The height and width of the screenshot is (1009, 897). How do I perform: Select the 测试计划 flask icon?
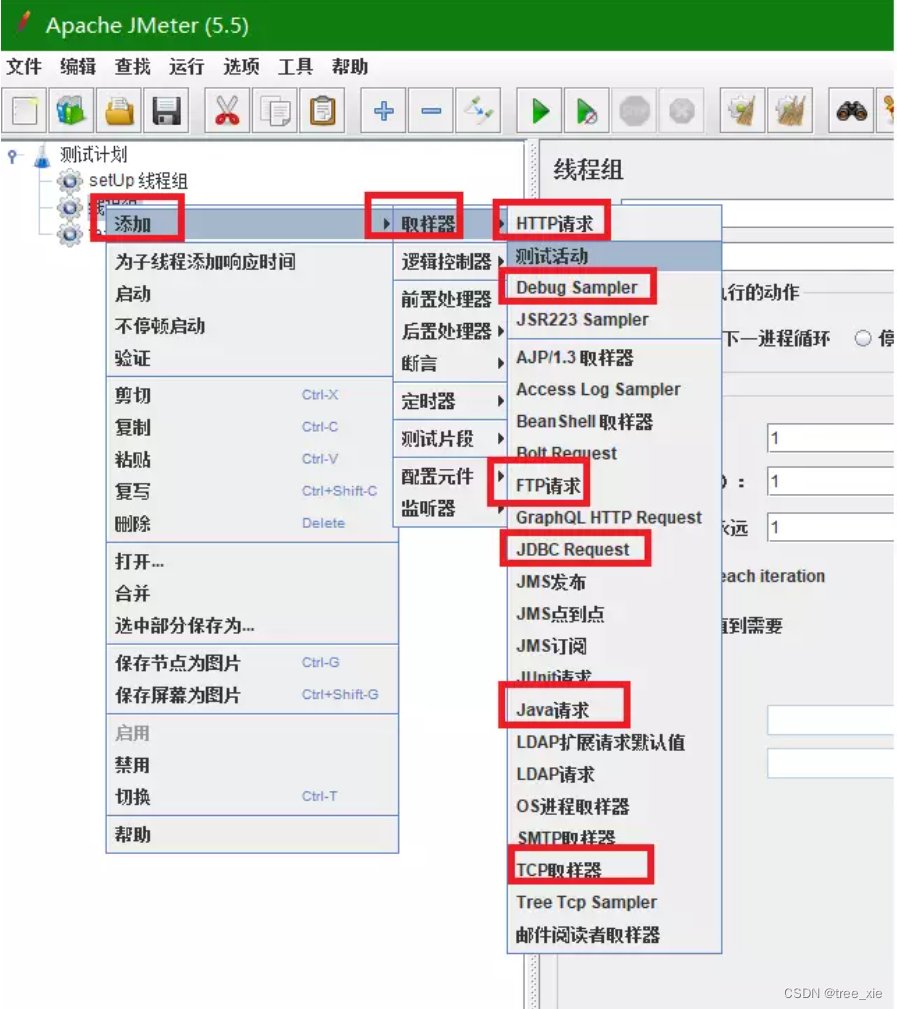pos(42,155)
